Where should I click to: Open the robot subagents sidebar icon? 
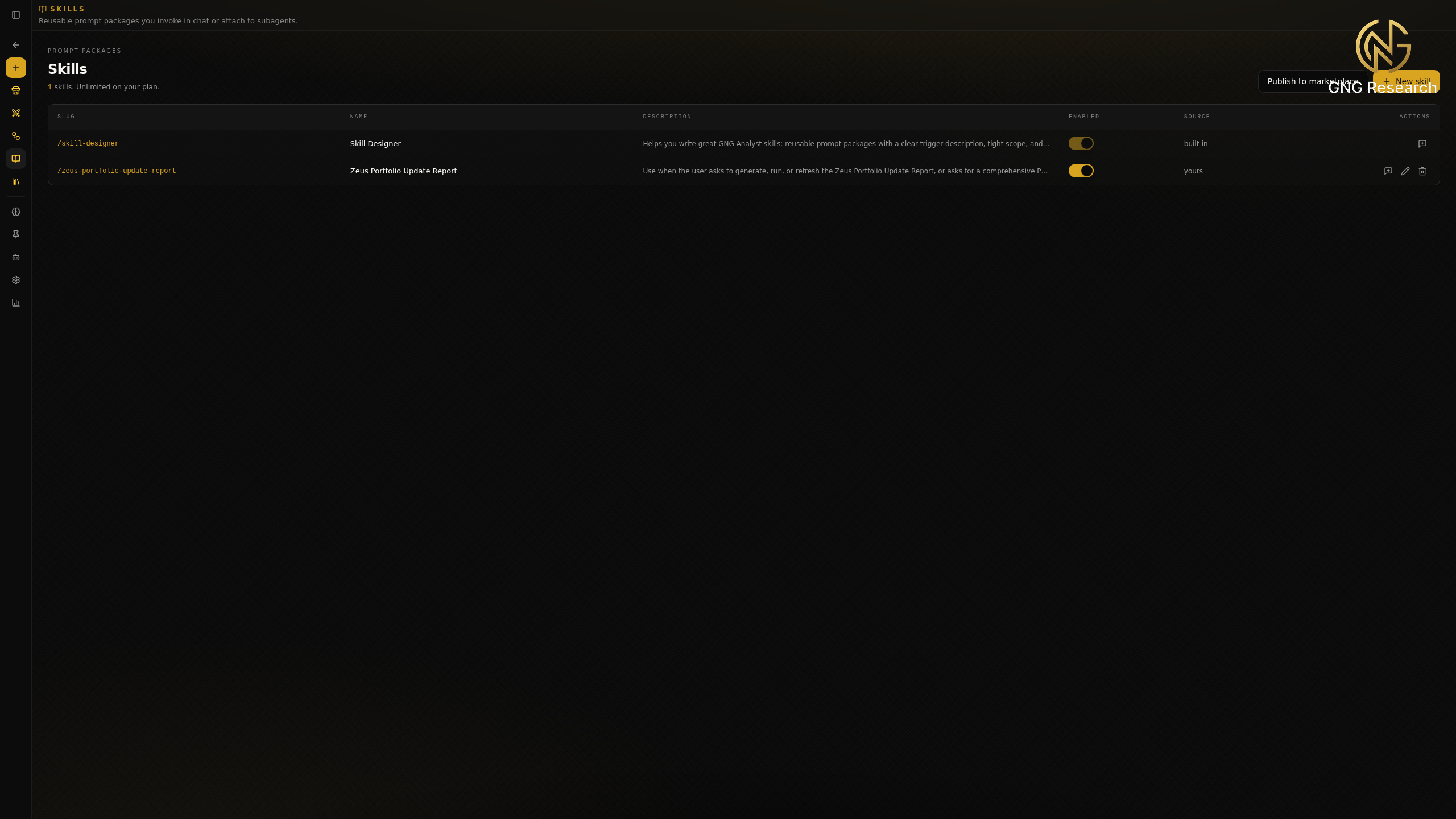(x=16, y=257)
